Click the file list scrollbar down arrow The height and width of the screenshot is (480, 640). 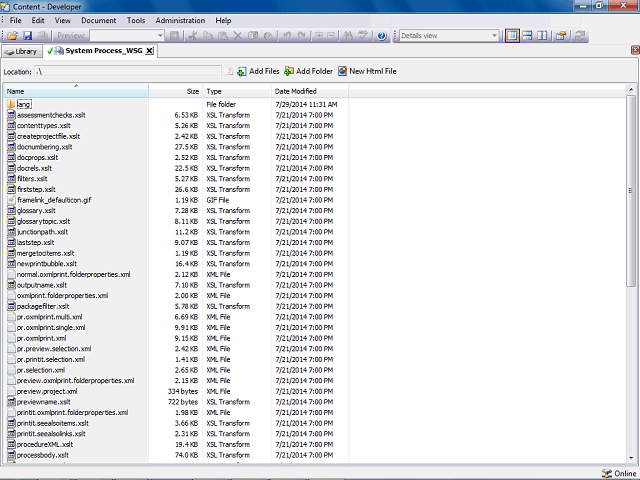pos(631,458)
